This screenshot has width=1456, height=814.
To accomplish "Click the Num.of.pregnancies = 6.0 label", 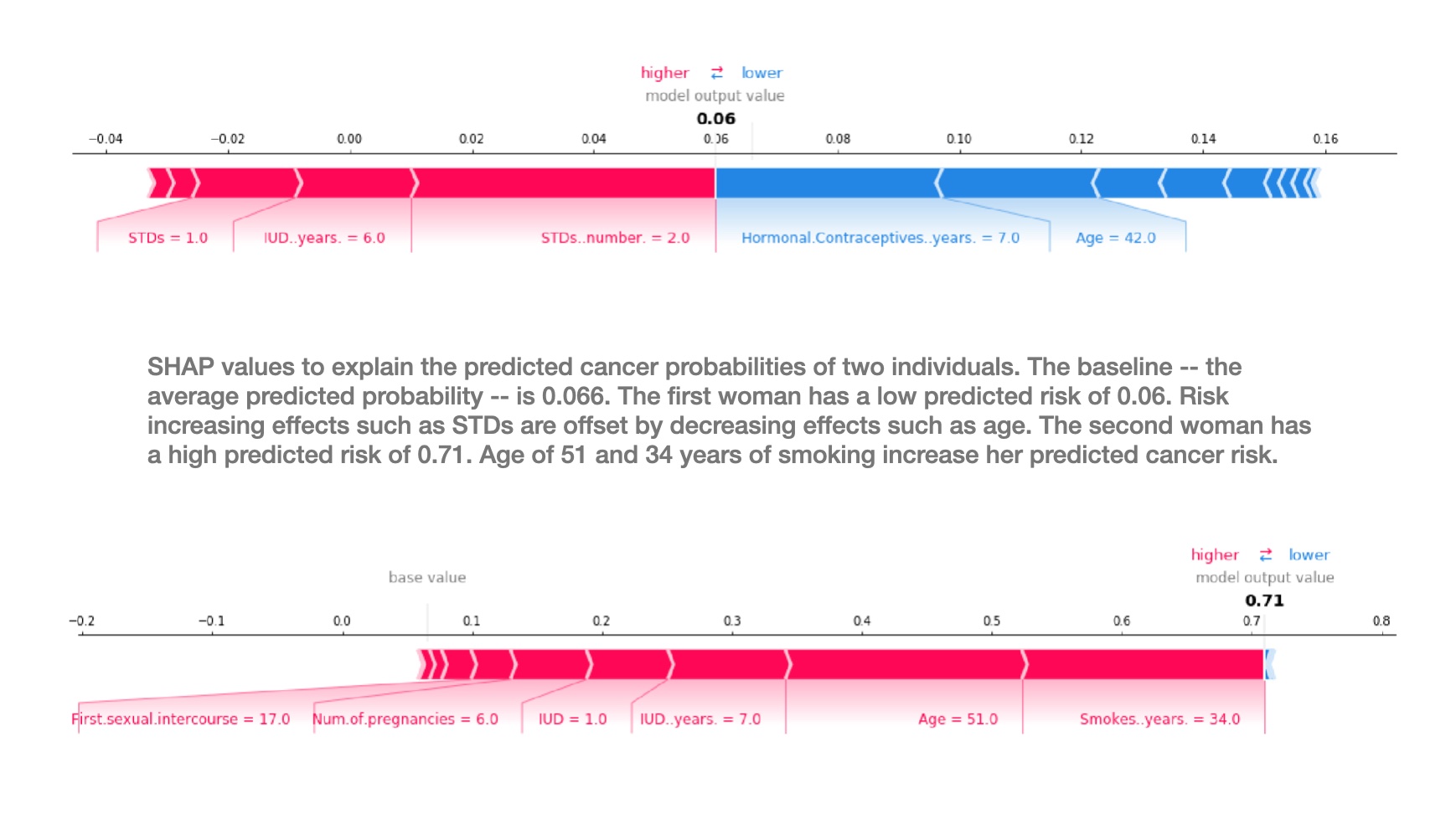I will [x=405, y=719].
